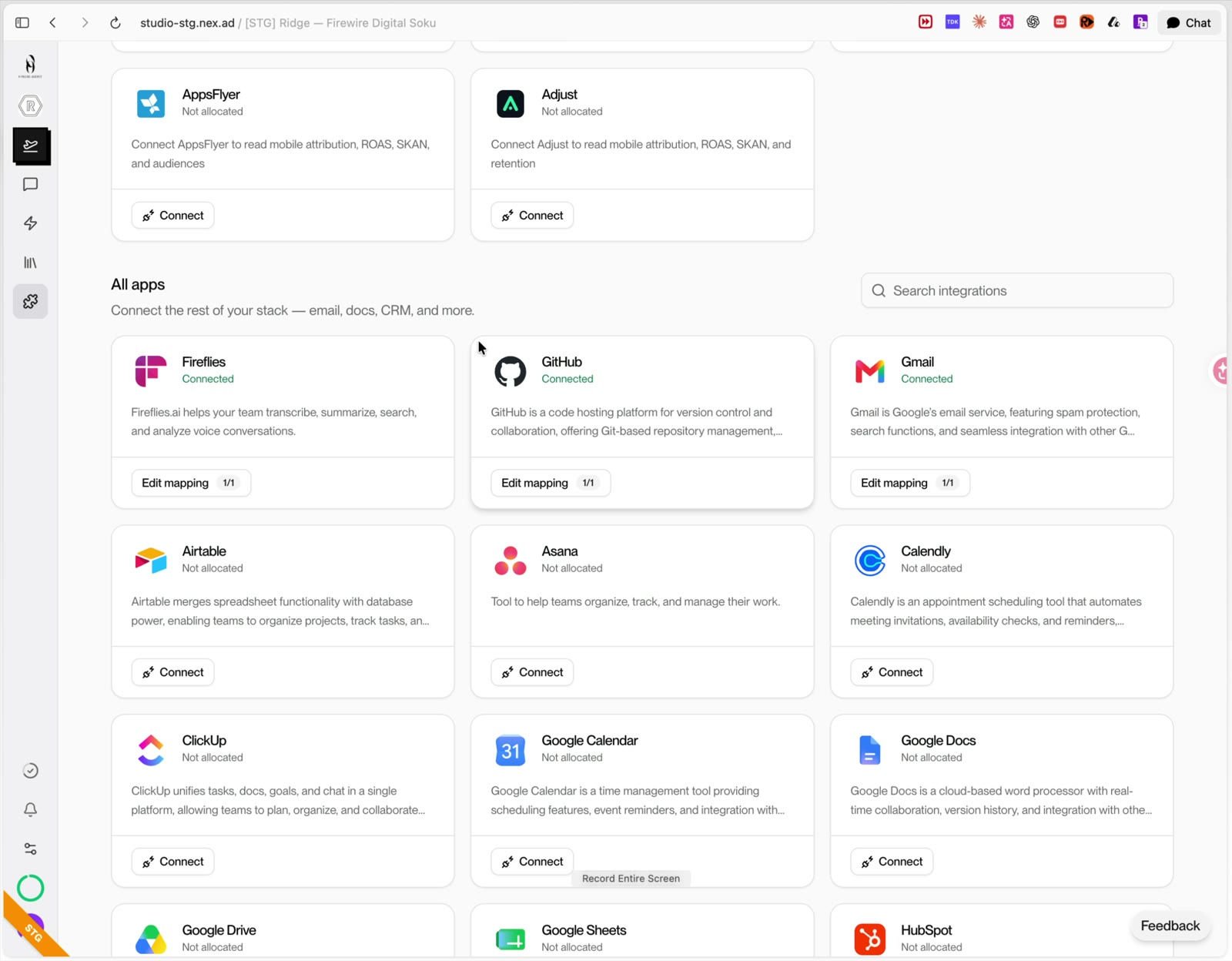This screenshot has width=1232, height=961.
Task: Click the Airtable logo
Action: tap(151, 561)
